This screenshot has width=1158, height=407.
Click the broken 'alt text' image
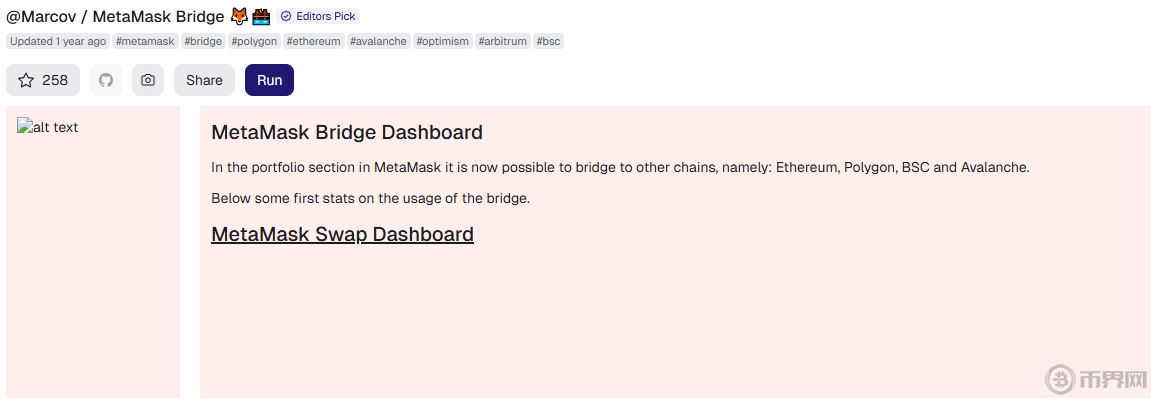click(x=48, y=127)
